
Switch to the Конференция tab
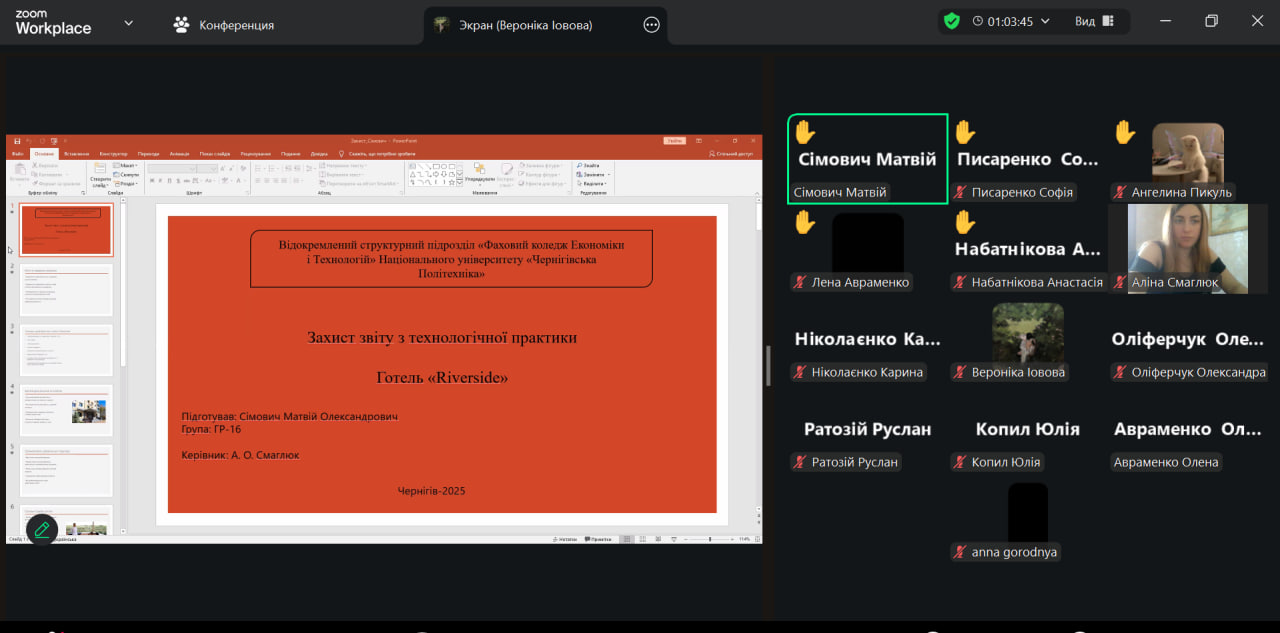(x=235, y=25)
